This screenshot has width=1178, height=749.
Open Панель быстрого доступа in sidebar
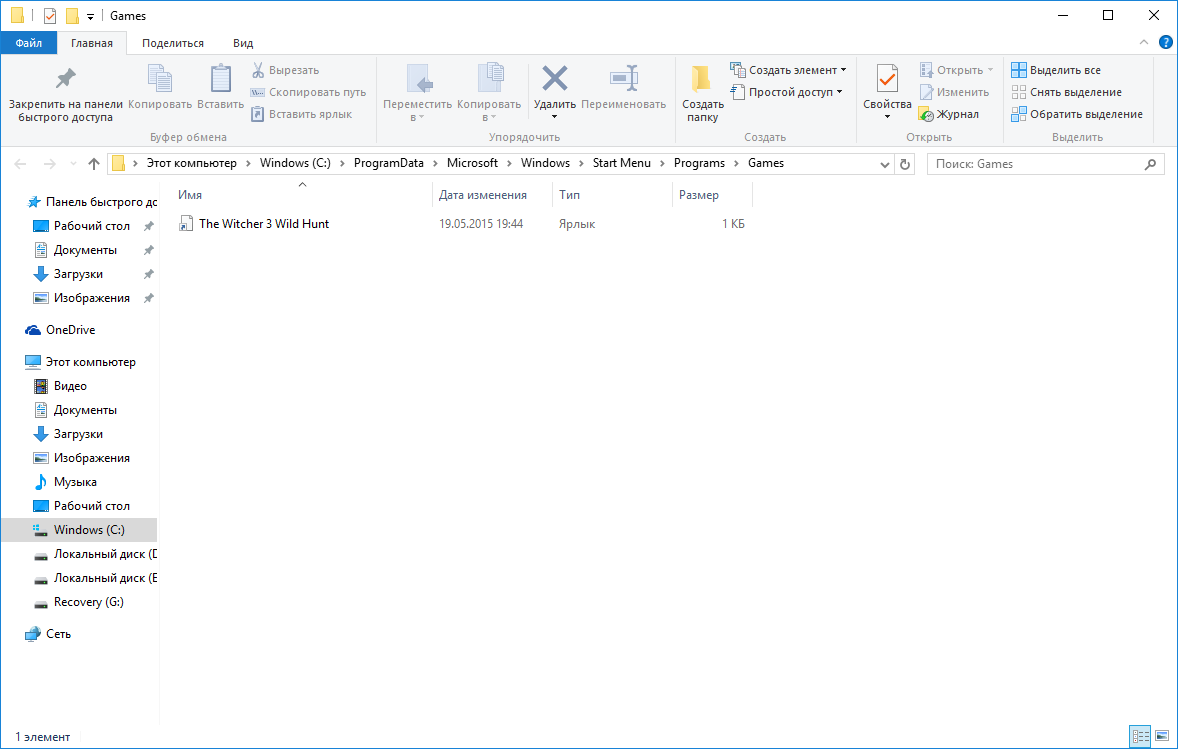click(x=91, y=201)
